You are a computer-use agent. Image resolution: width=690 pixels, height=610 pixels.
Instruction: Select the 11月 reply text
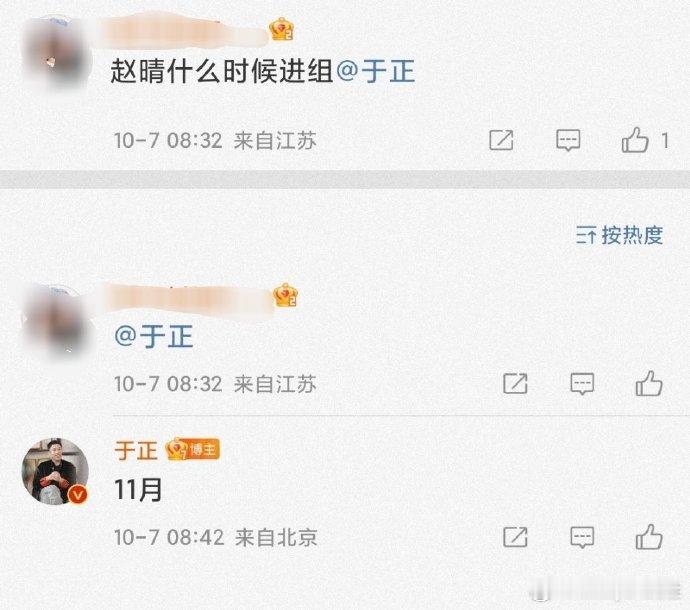tap(138, 490)
